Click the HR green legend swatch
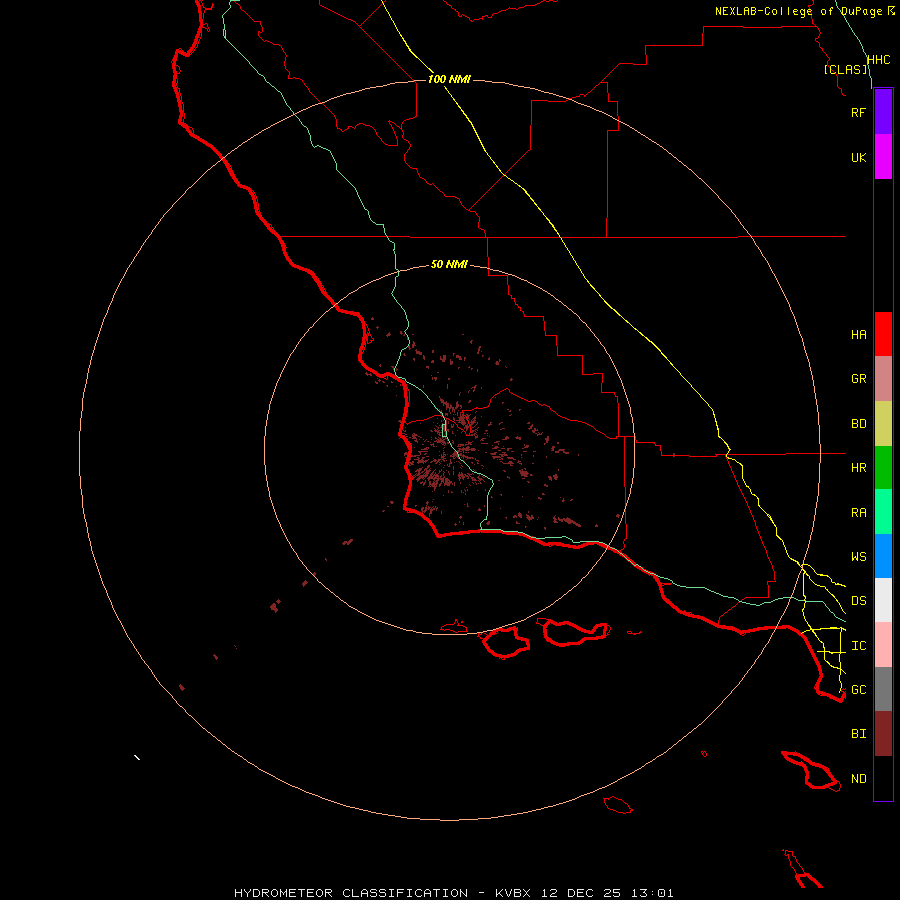This screenshot has width=900, height=900. (883, 468)
